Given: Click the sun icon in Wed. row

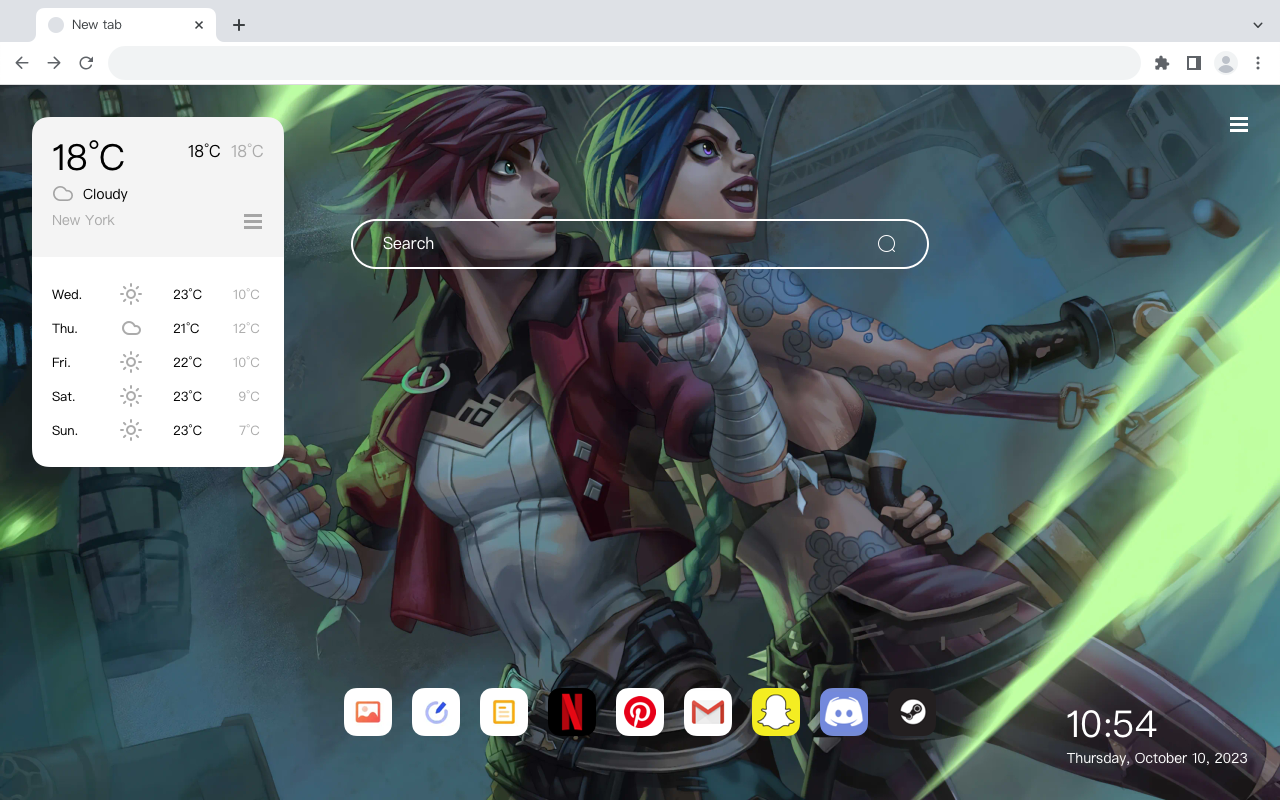Looking at the screenshot, I should point(131,294).
